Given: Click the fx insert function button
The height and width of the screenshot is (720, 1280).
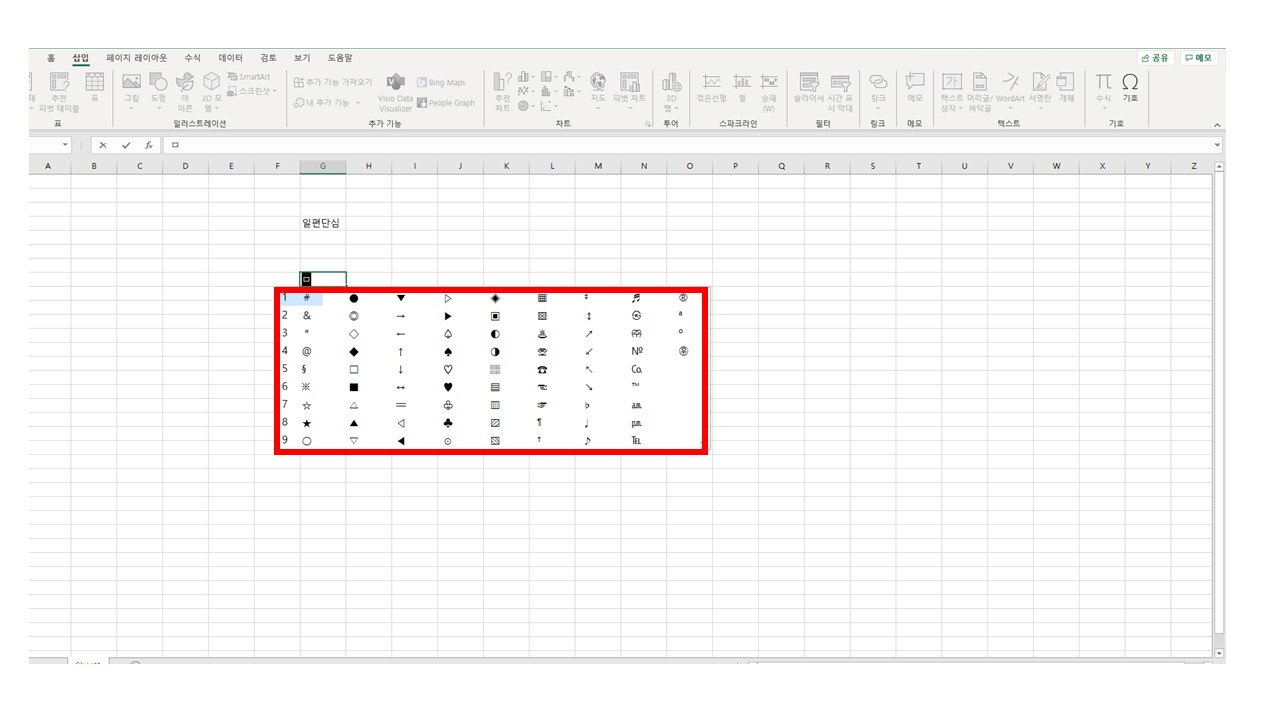Looking at the screenshot, I should coord(148,146).
